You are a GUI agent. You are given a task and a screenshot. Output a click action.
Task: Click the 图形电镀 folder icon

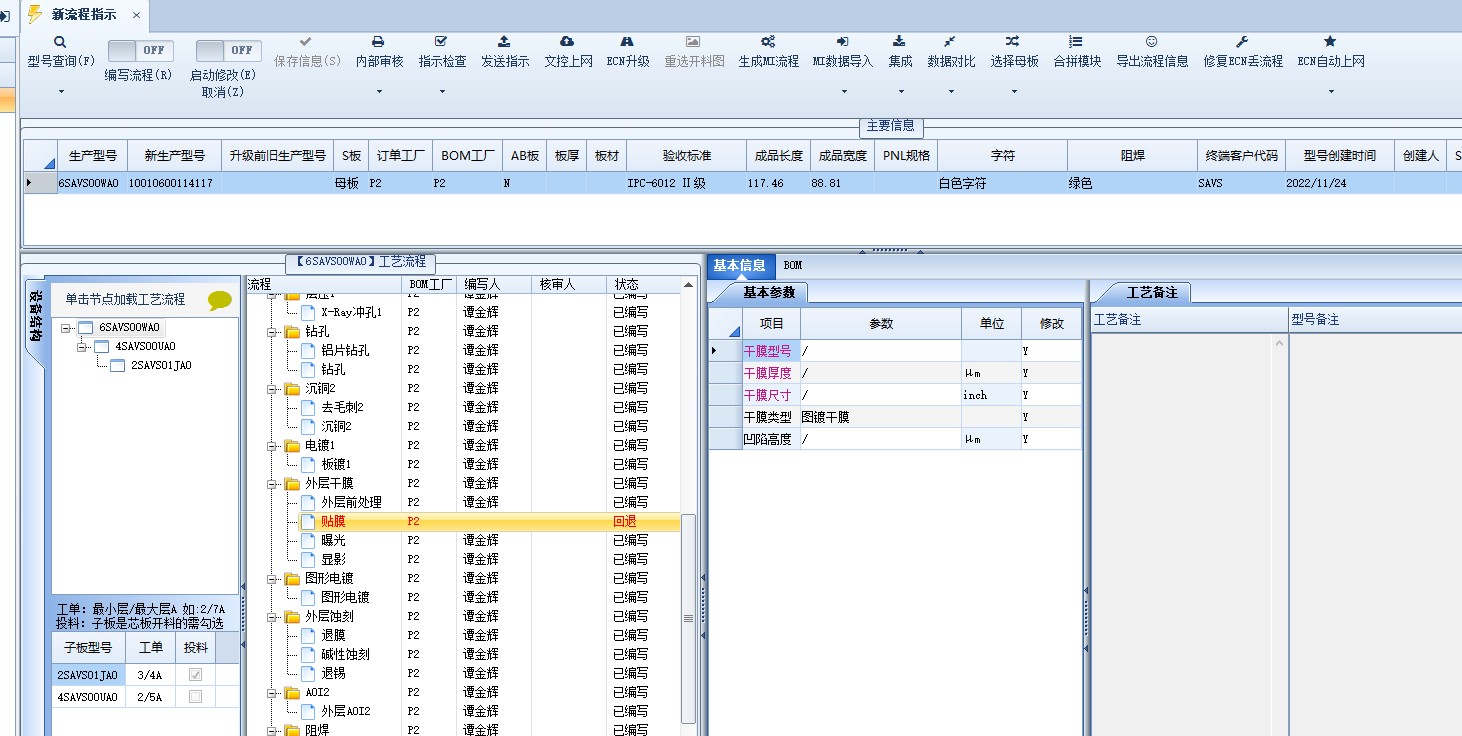pyautogui.click(x=292, y=578)
